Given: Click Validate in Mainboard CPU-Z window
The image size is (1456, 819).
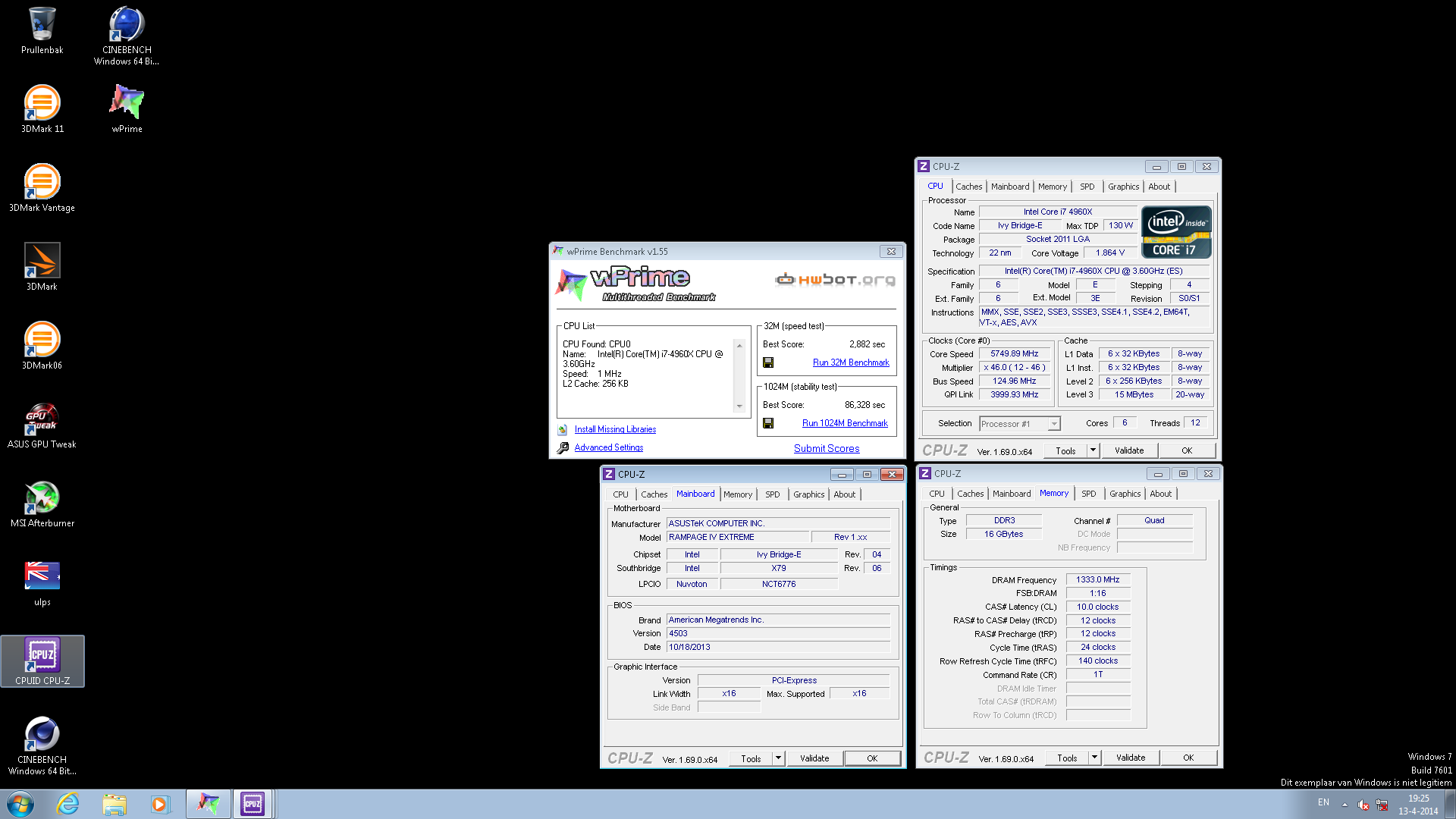Looking at the screenshot, I should pos(814,758).
